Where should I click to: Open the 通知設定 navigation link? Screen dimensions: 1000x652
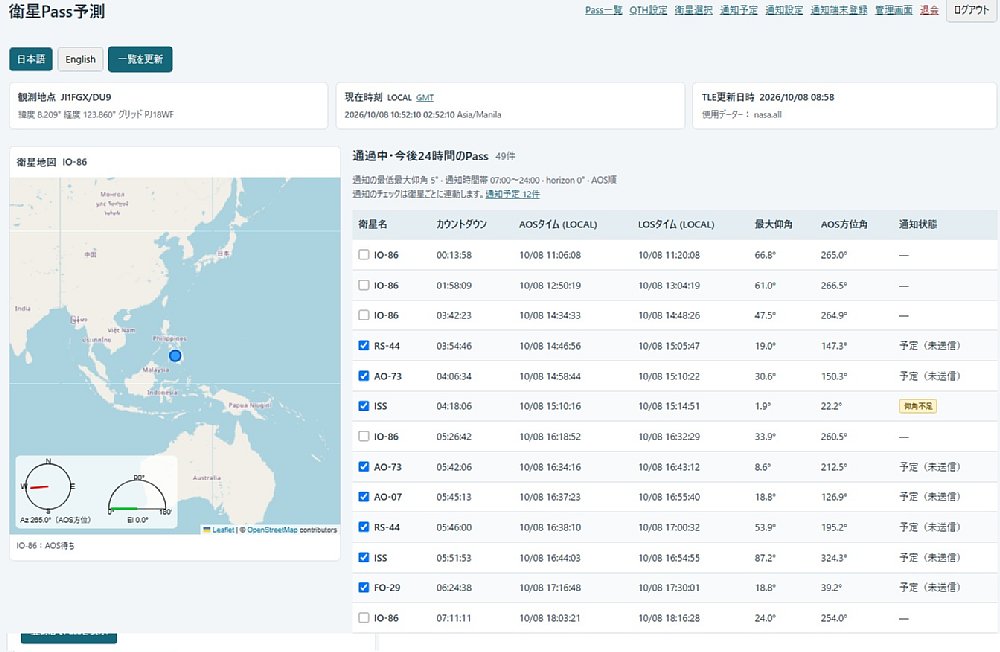click(x=784, y=10)
